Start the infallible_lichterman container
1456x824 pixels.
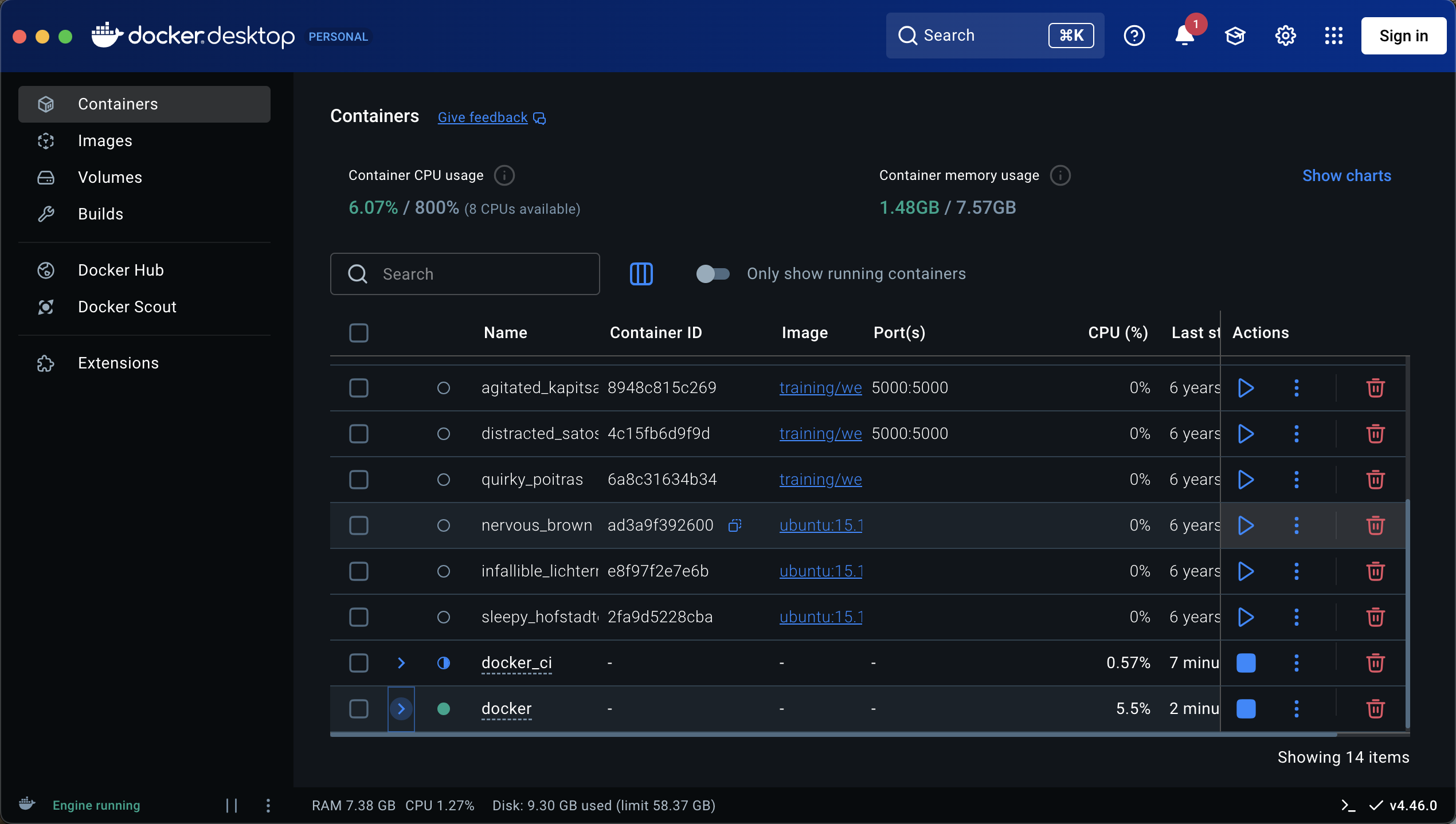[1246, 571]
